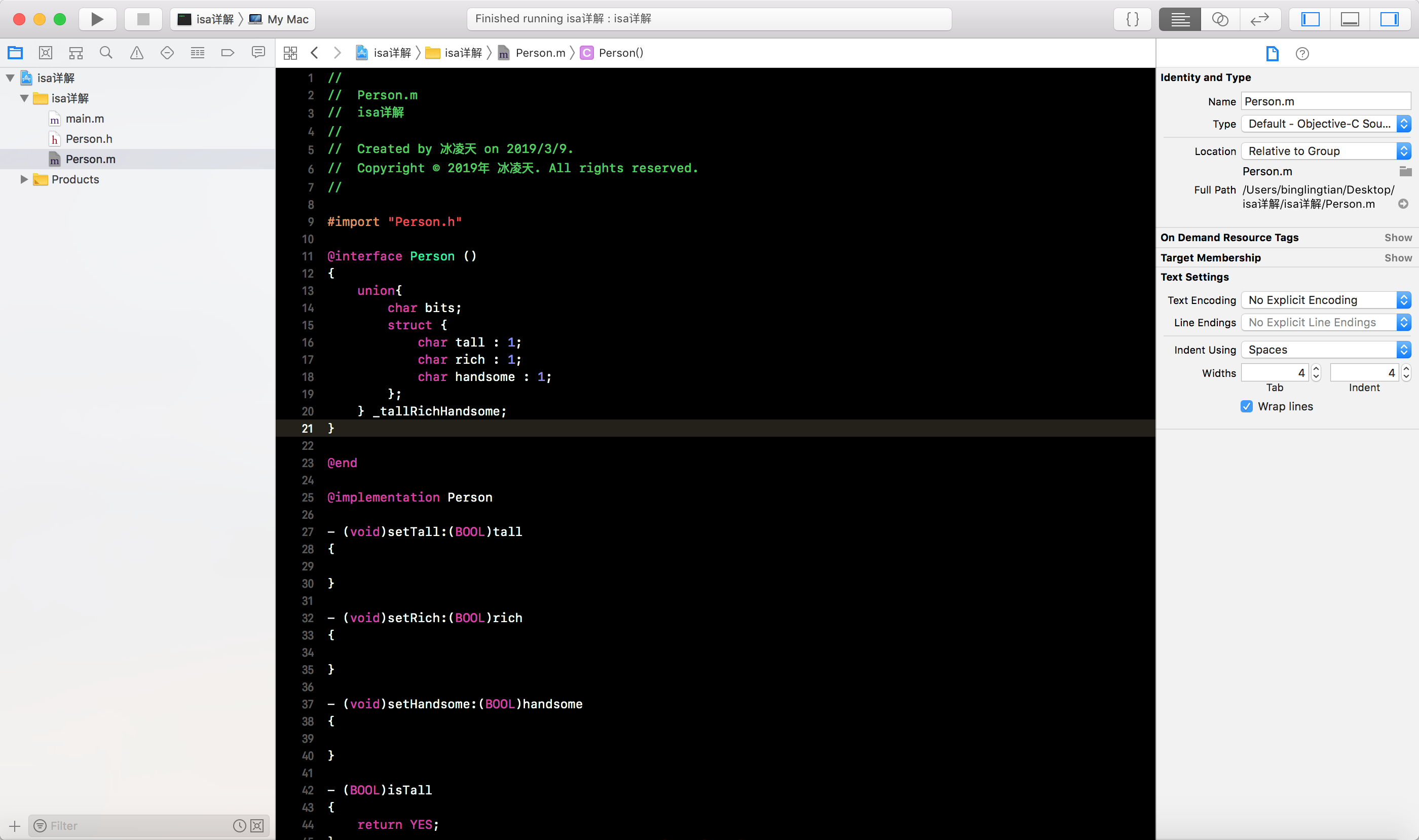
Task: Choose the isa详解 scheme in toolbar
Action: pos(206,19)
